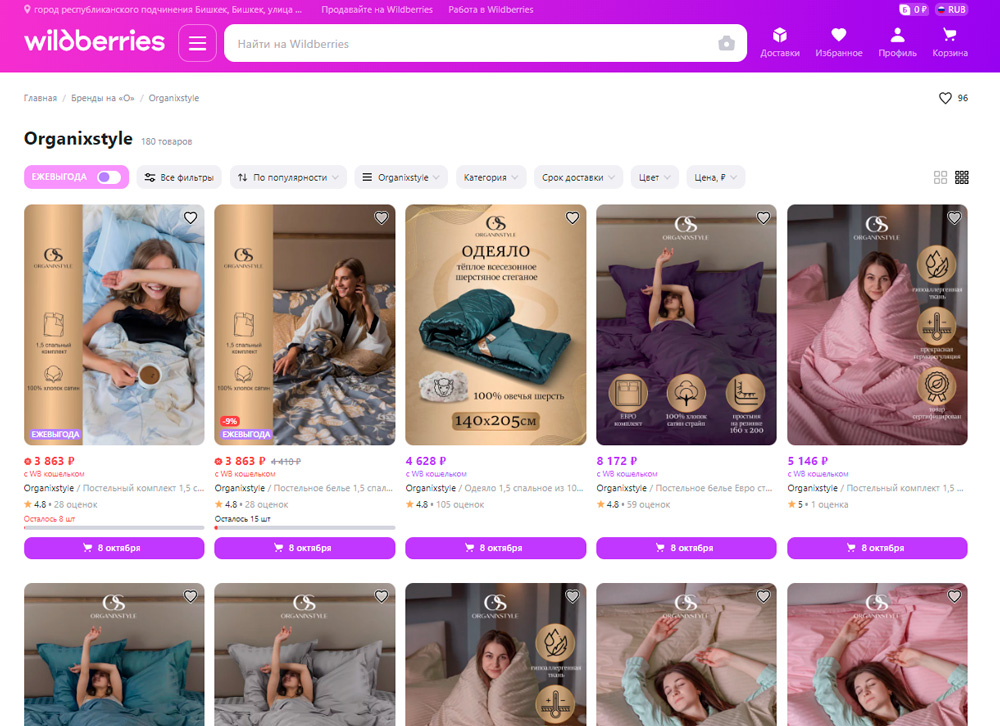This screenshot has width=1000, height=726.
Task: Switch to large tile grid view
Action: pyautogui.click(x=940, y=177)
